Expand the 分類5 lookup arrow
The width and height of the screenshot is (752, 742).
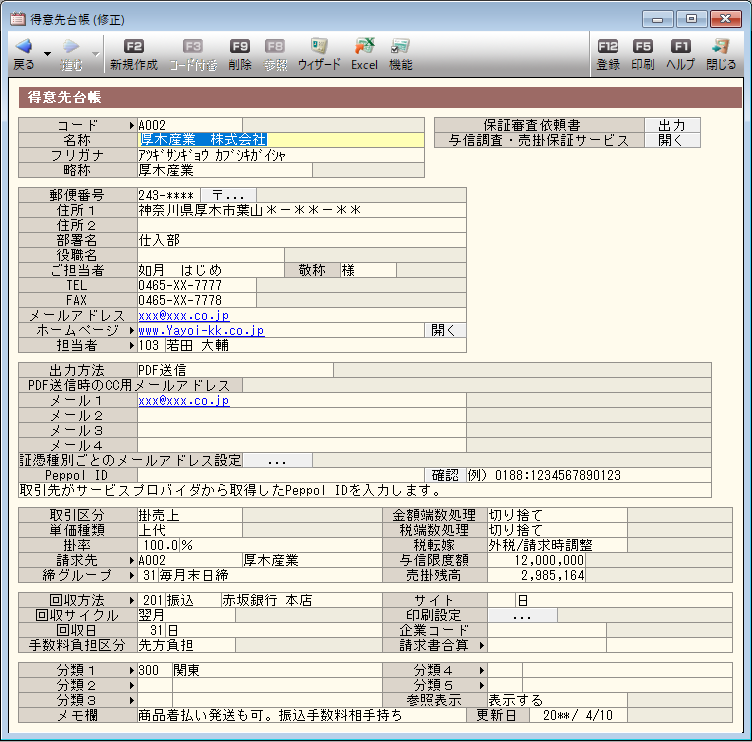click(x=482, y=685)
